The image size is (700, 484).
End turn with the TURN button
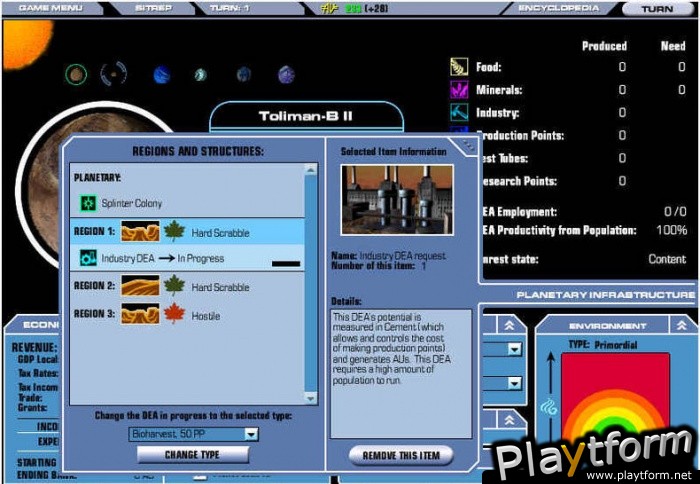click(x=657, y=8)
